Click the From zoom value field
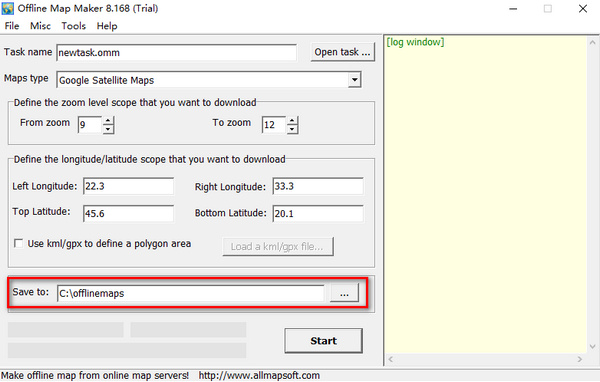 (x=90, y=125)
